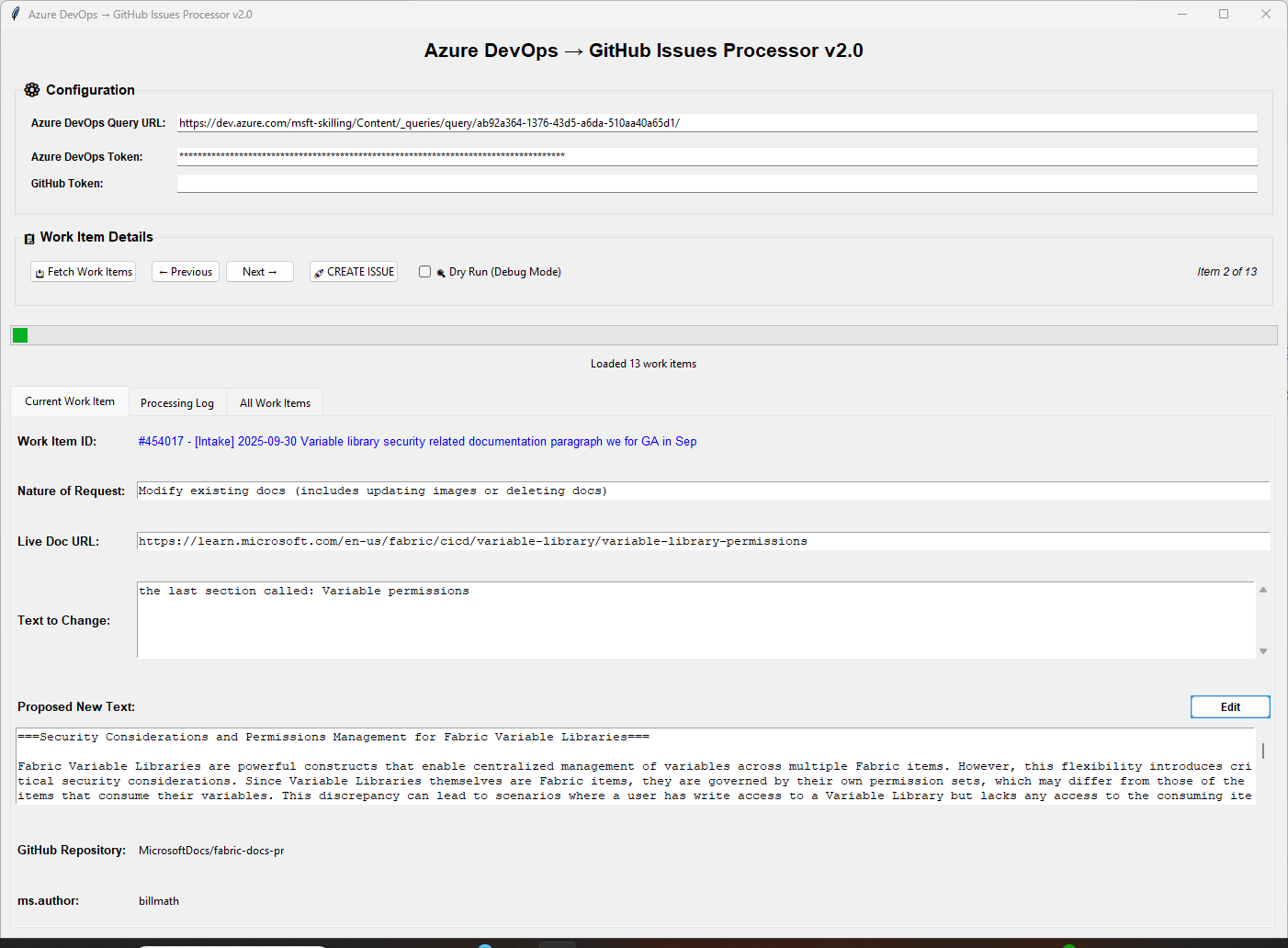Fetch Work Items button
The width and height of the screenshot is (1288, 948).
(84, 272)
